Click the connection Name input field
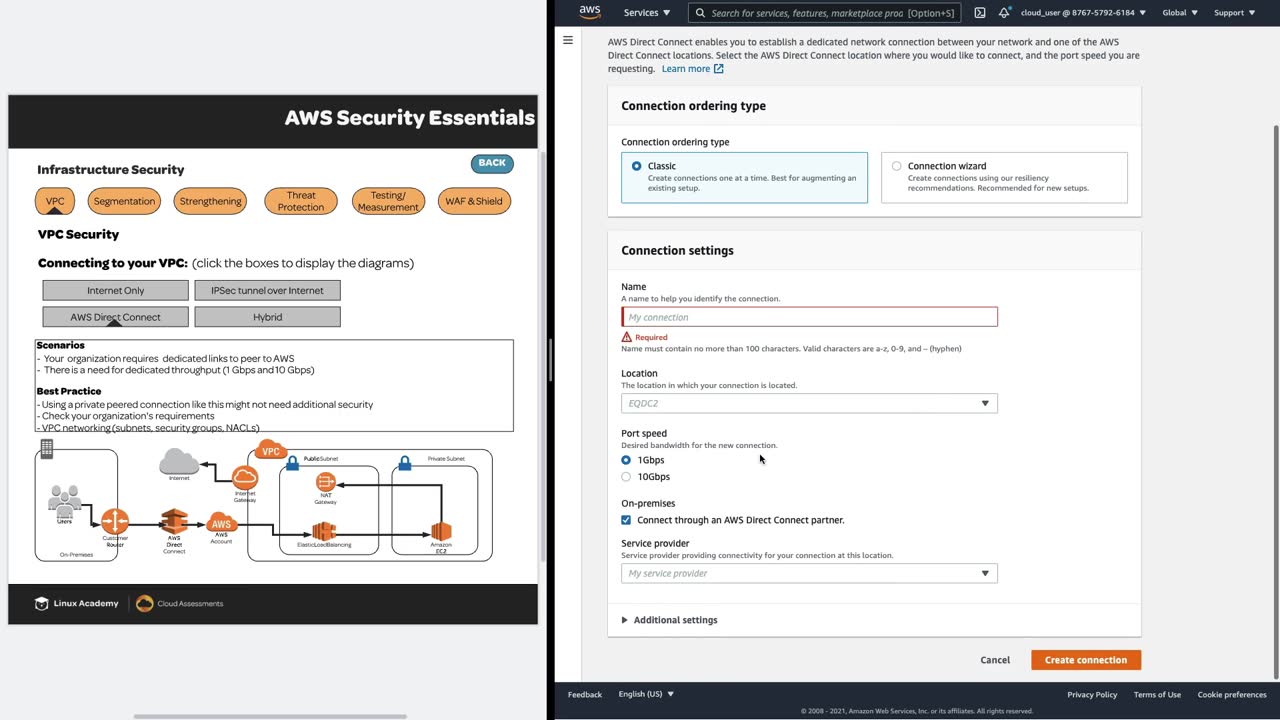 pyautogui.click(x=809, y=317)
